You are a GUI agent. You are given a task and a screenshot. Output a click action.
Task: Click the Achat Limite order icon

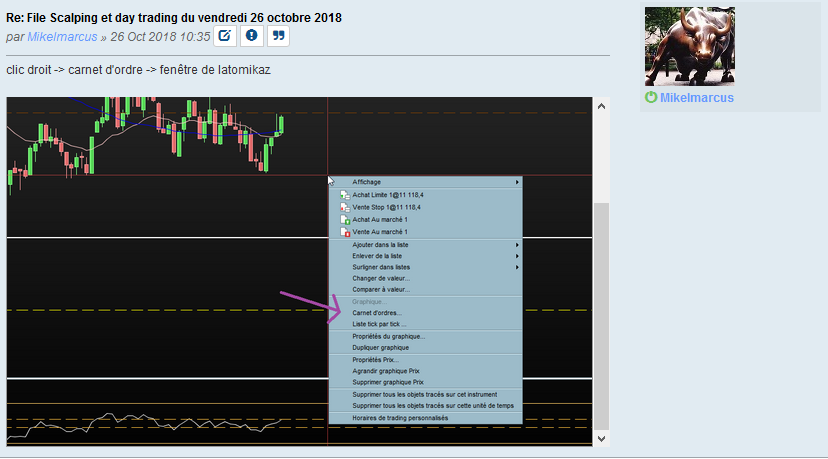(x=345, y=195)
